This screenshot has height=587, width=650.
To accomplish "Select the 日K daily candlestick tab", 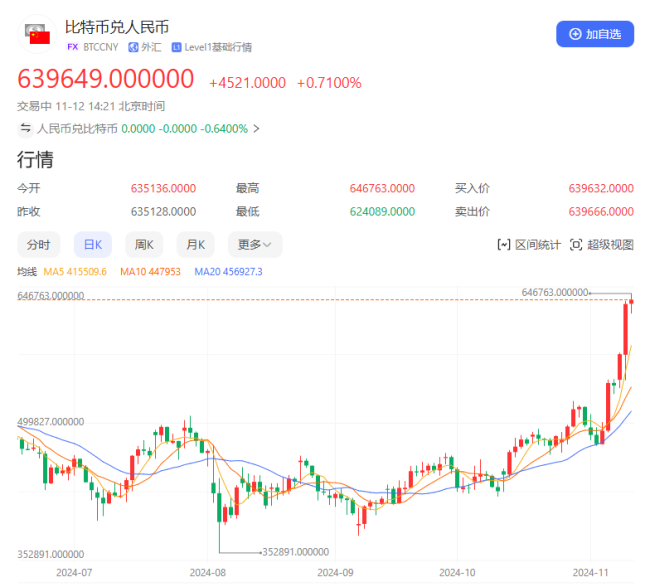I will pyautogui.click(x=93, y=245).
